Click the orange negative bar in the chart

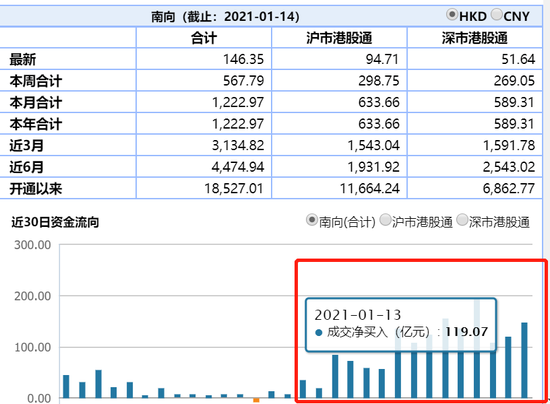click(x=256, y=400)
